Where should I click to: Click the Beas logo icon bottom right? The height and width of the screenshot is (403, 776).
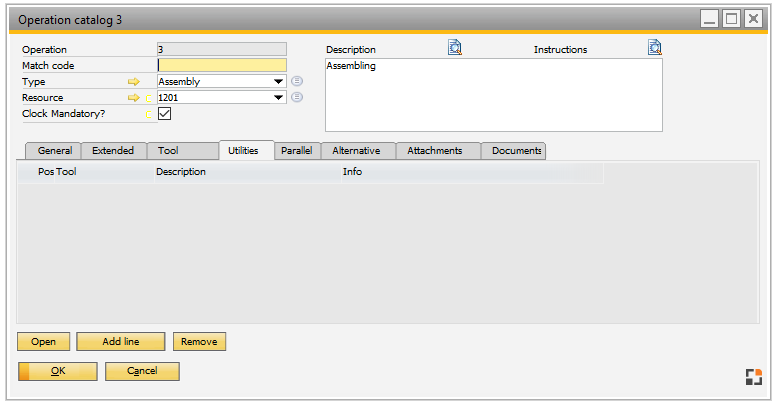pyautogui.click(x=753, y=376)
